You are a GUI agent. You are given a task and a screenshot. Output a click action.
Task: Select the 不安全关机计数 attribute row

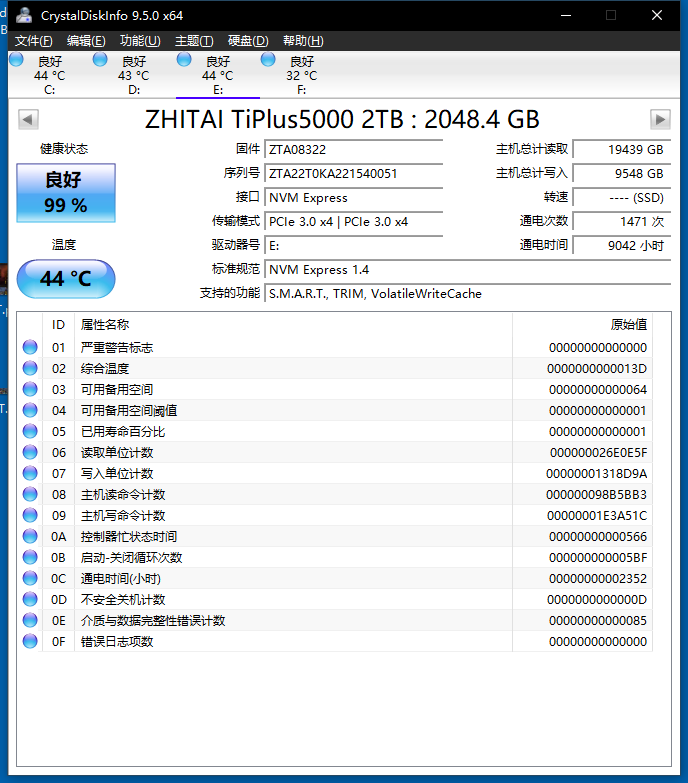click(x=335, y=599)
